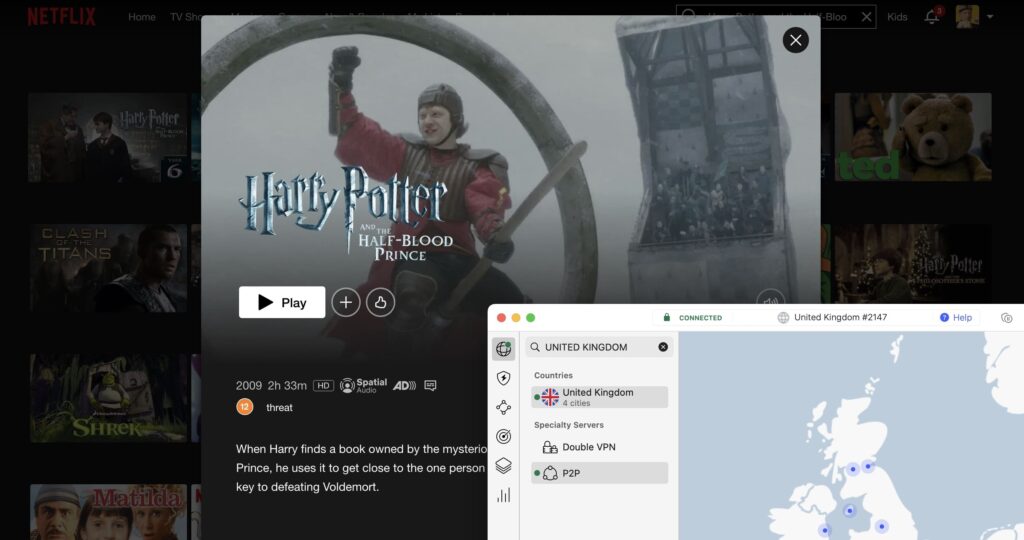Rate the movie with thumbs up

pos(380,302)
